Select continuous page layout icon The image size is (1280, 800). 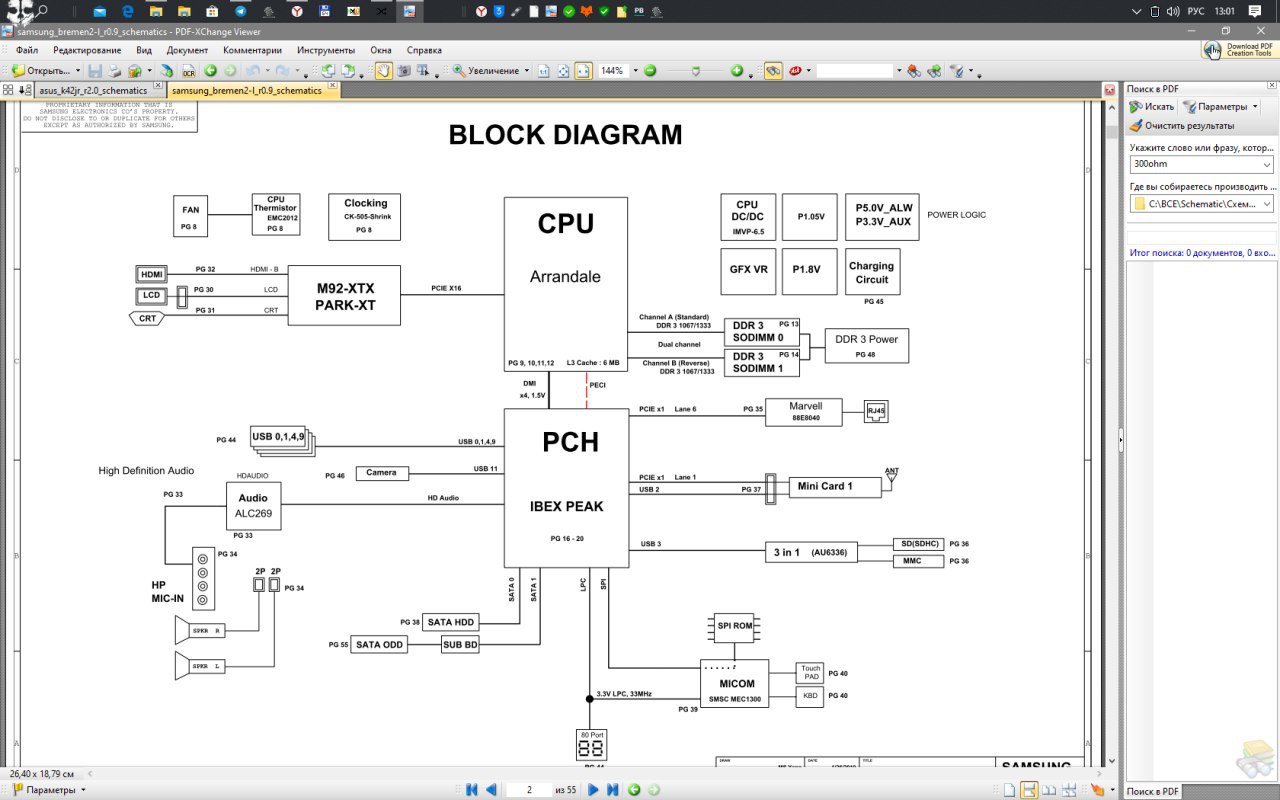point(1029,790)
